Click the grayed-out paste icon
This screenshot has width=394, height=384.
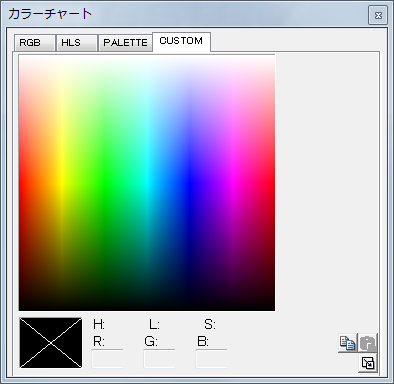[368, 343]
